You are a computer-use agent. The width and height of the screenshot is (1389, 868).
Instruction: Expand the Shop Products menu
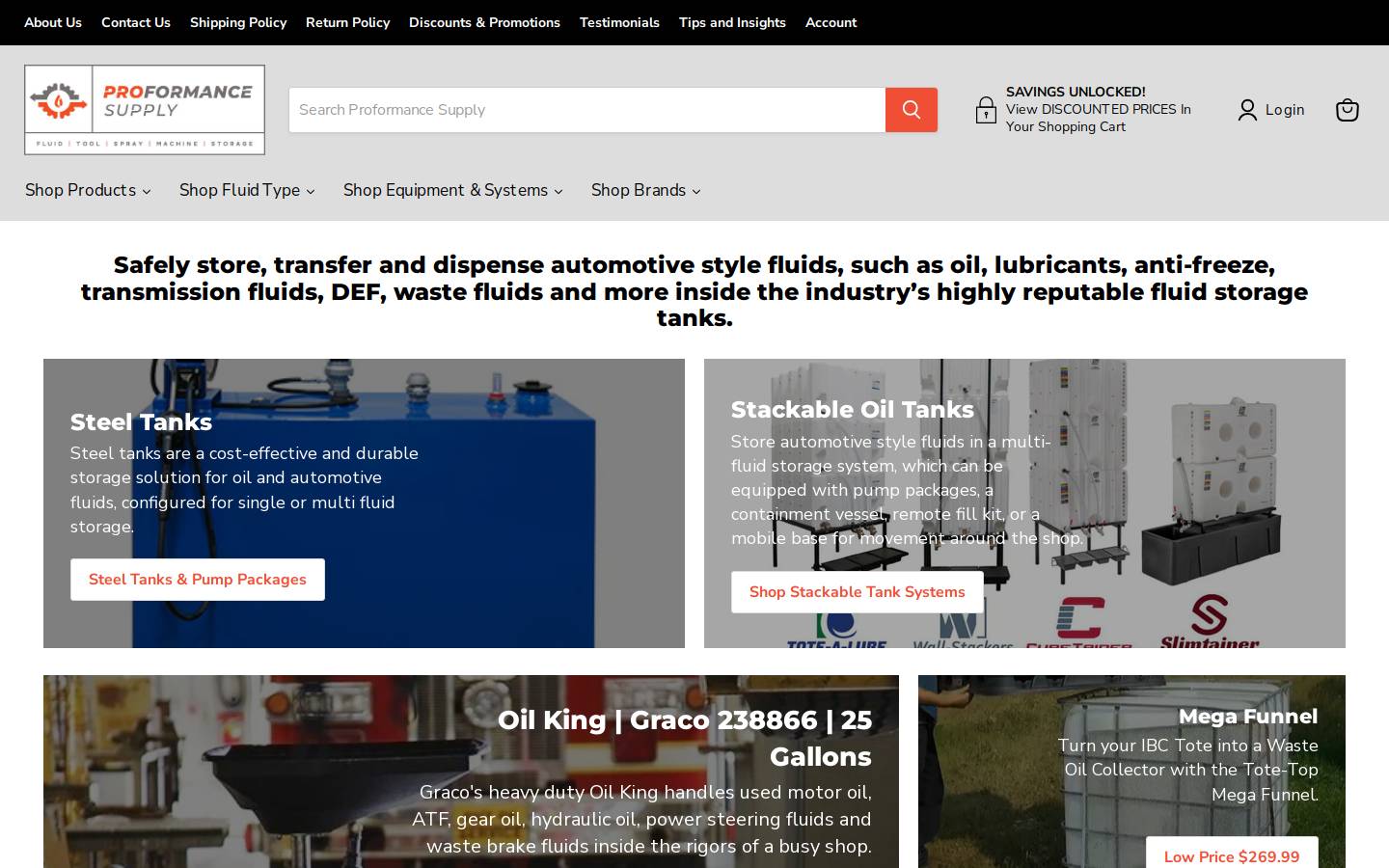click(88, 190)
